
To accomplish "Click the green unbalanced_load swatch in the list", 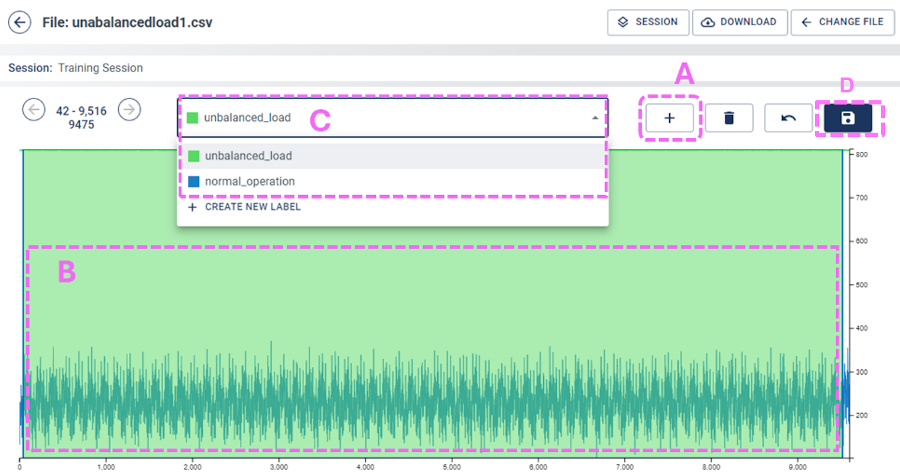I will coord(193,156).
